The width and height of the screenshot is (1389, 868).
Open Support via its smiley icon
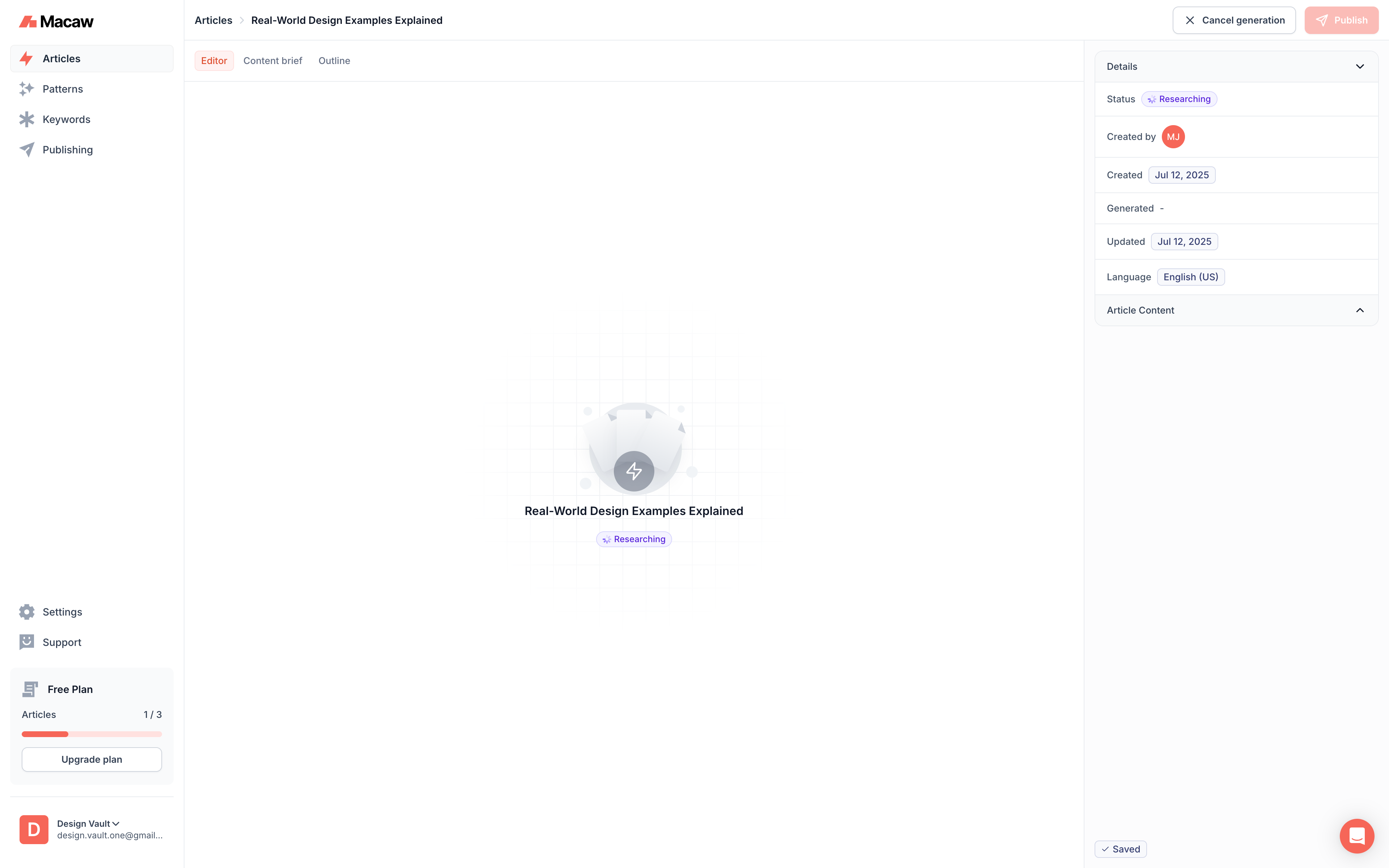(x=26, y=642)
